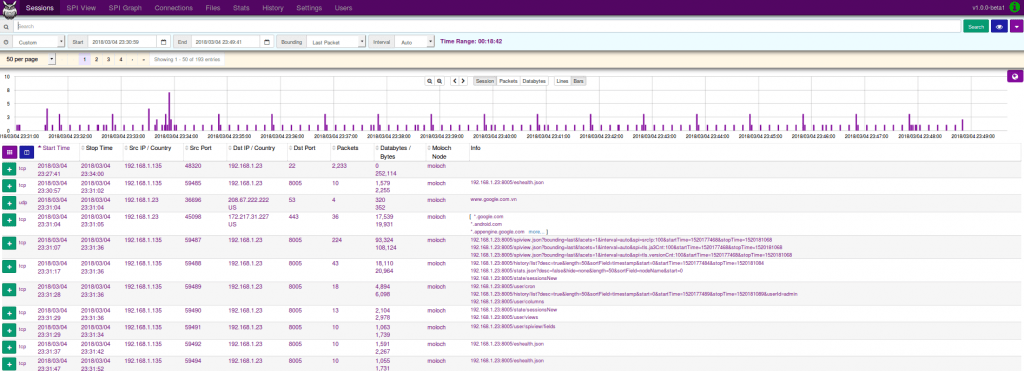
Task: Select Session graph type
Action: pos(485,81)
